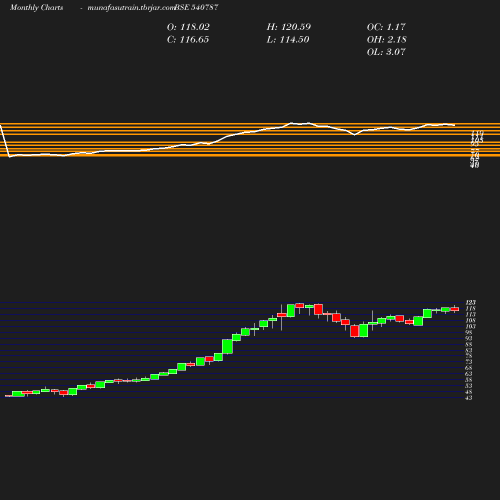This screenshot has height=500, width=500.
Task: Click the 118 price axis label
Action: tap(471, 308)
